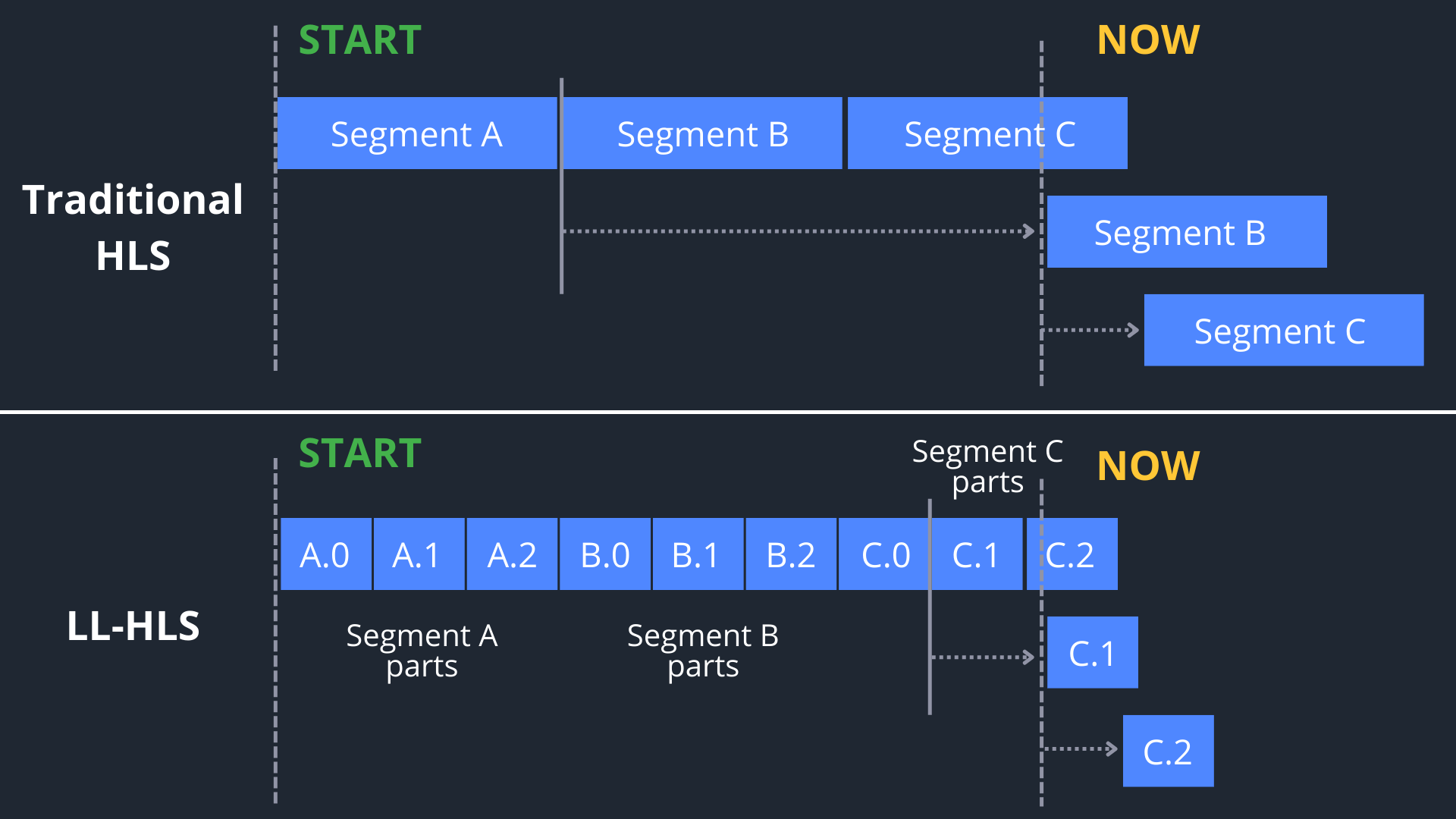Viewport: 1456px width, 819px height.
Task: Select the B.1 part block
Action: (x=698, y=554)
